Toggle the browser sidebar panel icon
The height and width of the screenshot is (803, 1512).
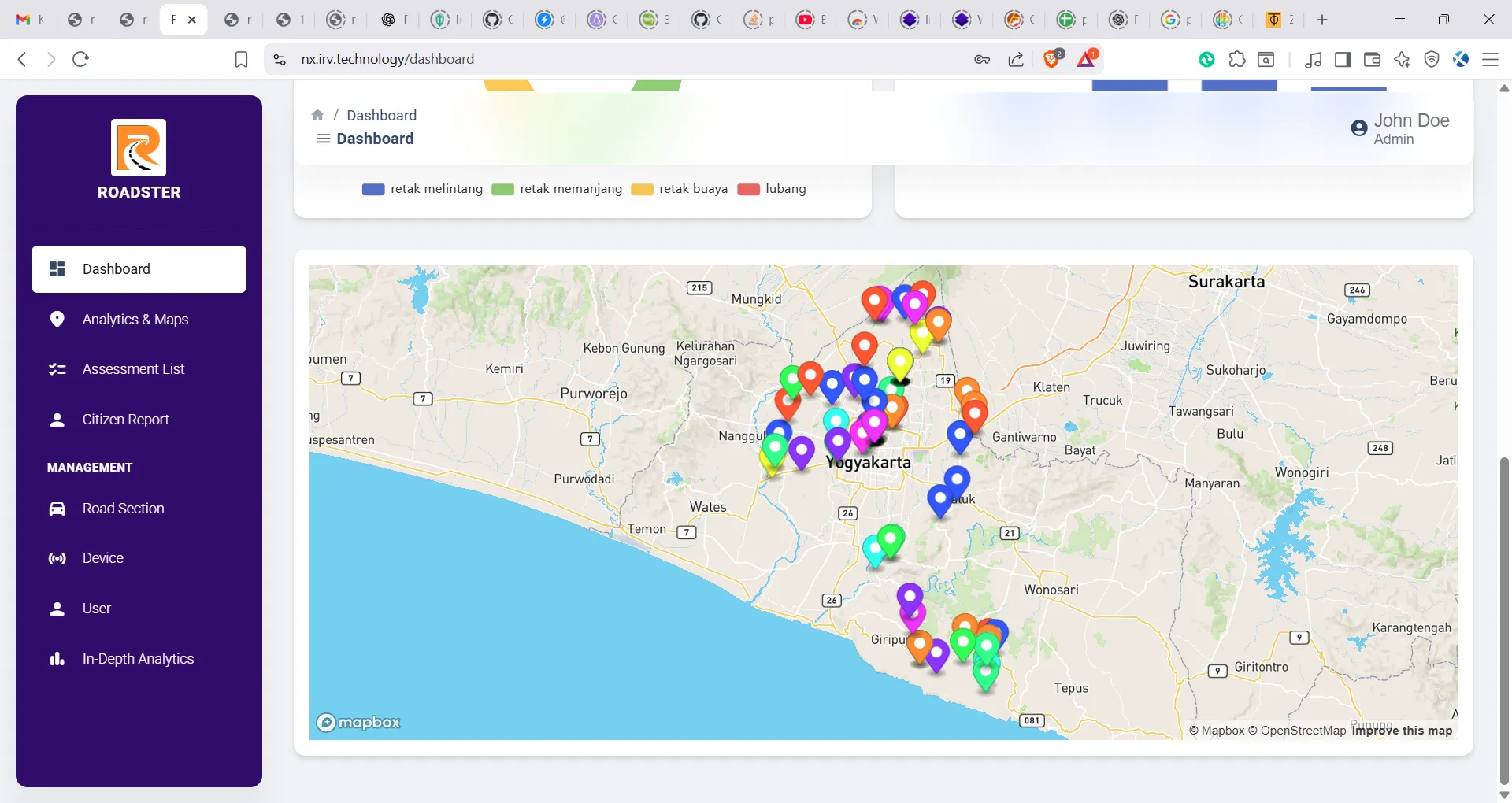(x=1343, y=59)
